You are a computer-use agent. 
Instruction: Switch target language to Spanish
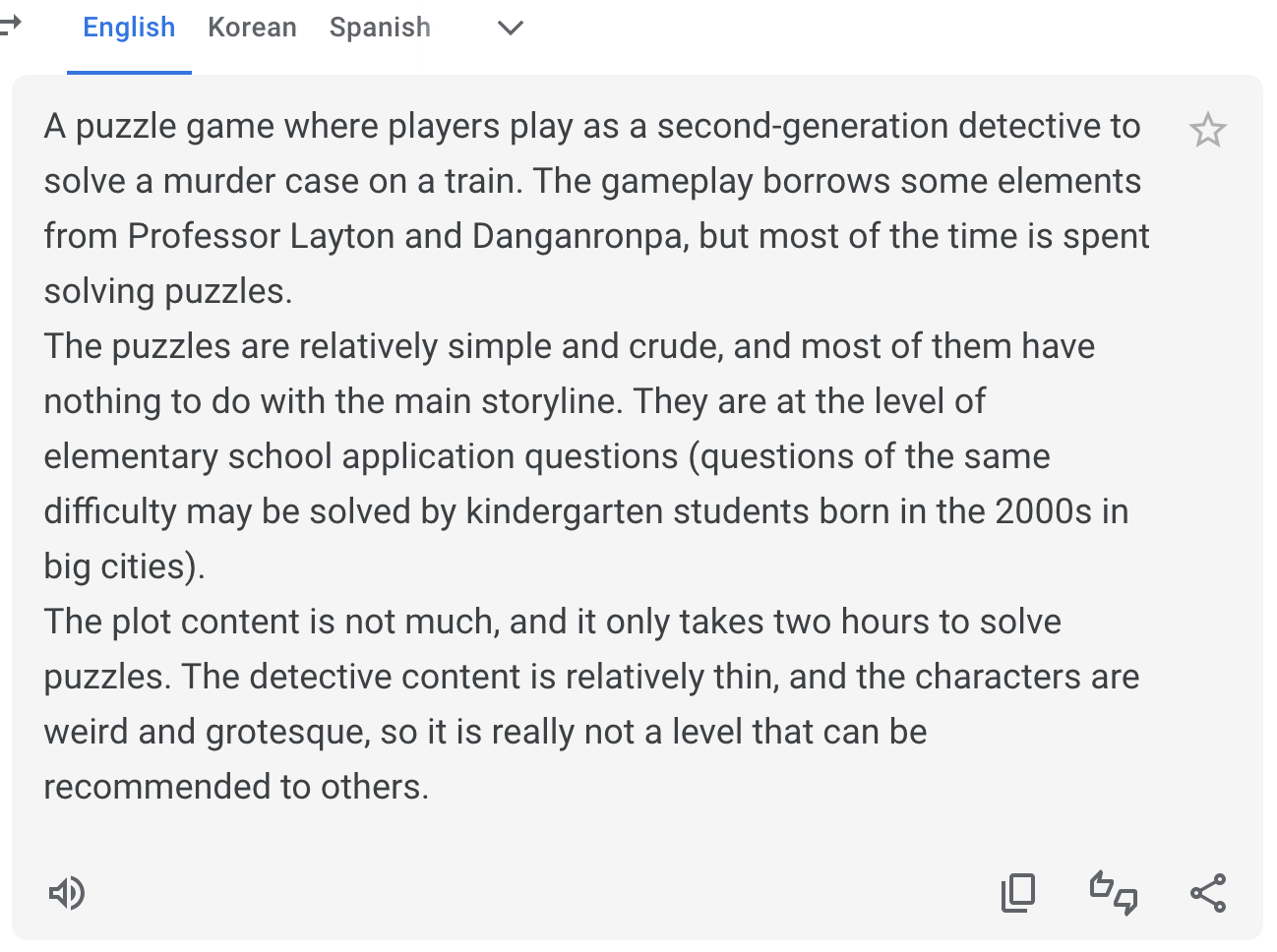(x=380, y=28)
